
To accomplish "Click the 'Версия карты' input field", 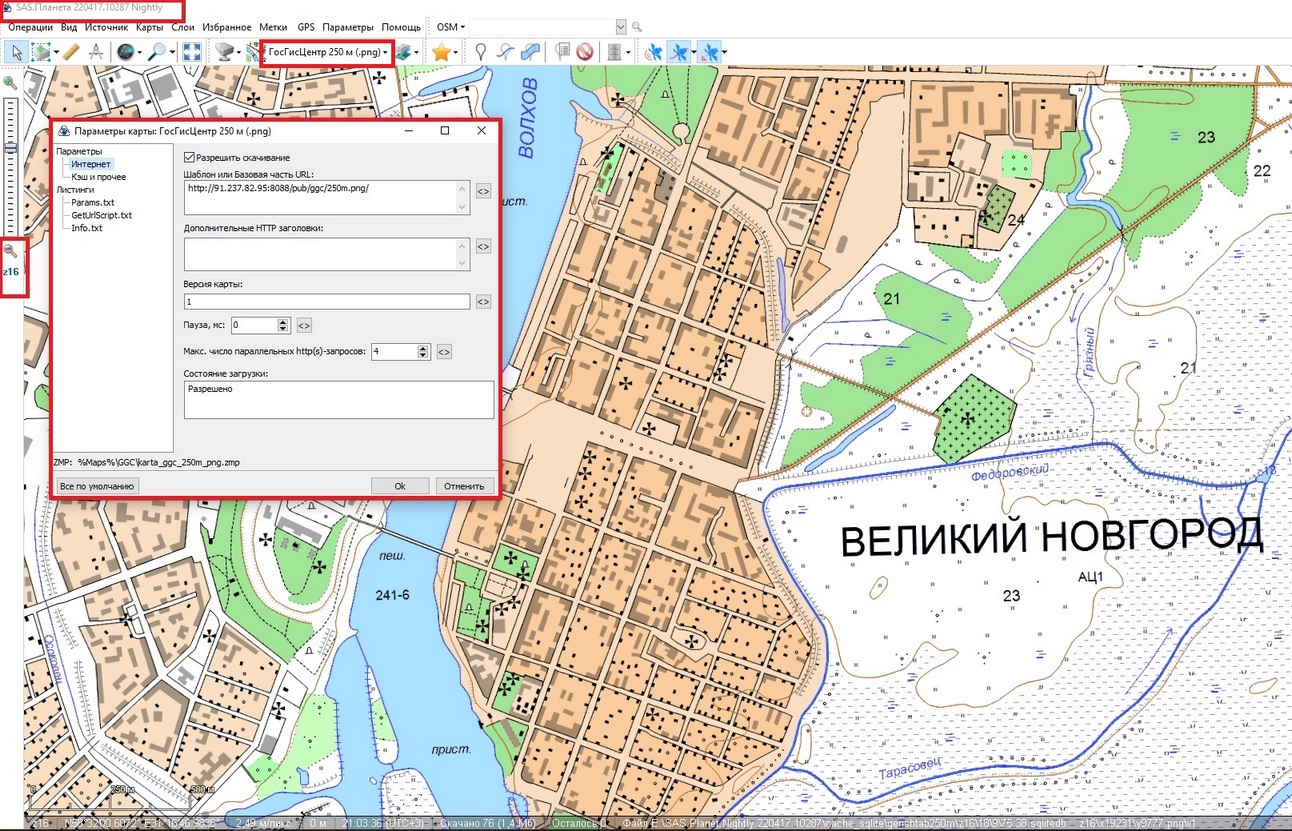I will click(327, 302).
